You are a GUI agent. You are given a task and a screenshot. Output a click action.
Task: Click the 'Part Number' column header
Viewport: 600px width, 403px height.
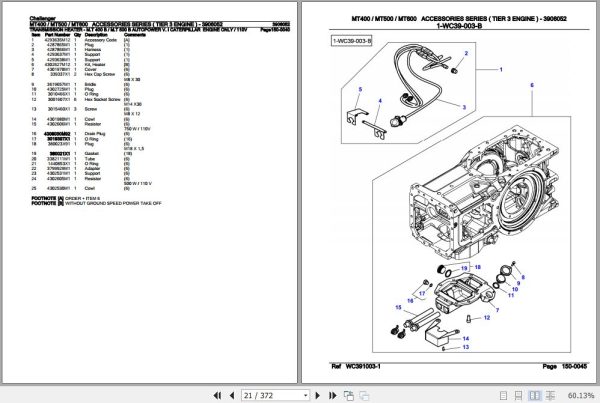[57, 35]
